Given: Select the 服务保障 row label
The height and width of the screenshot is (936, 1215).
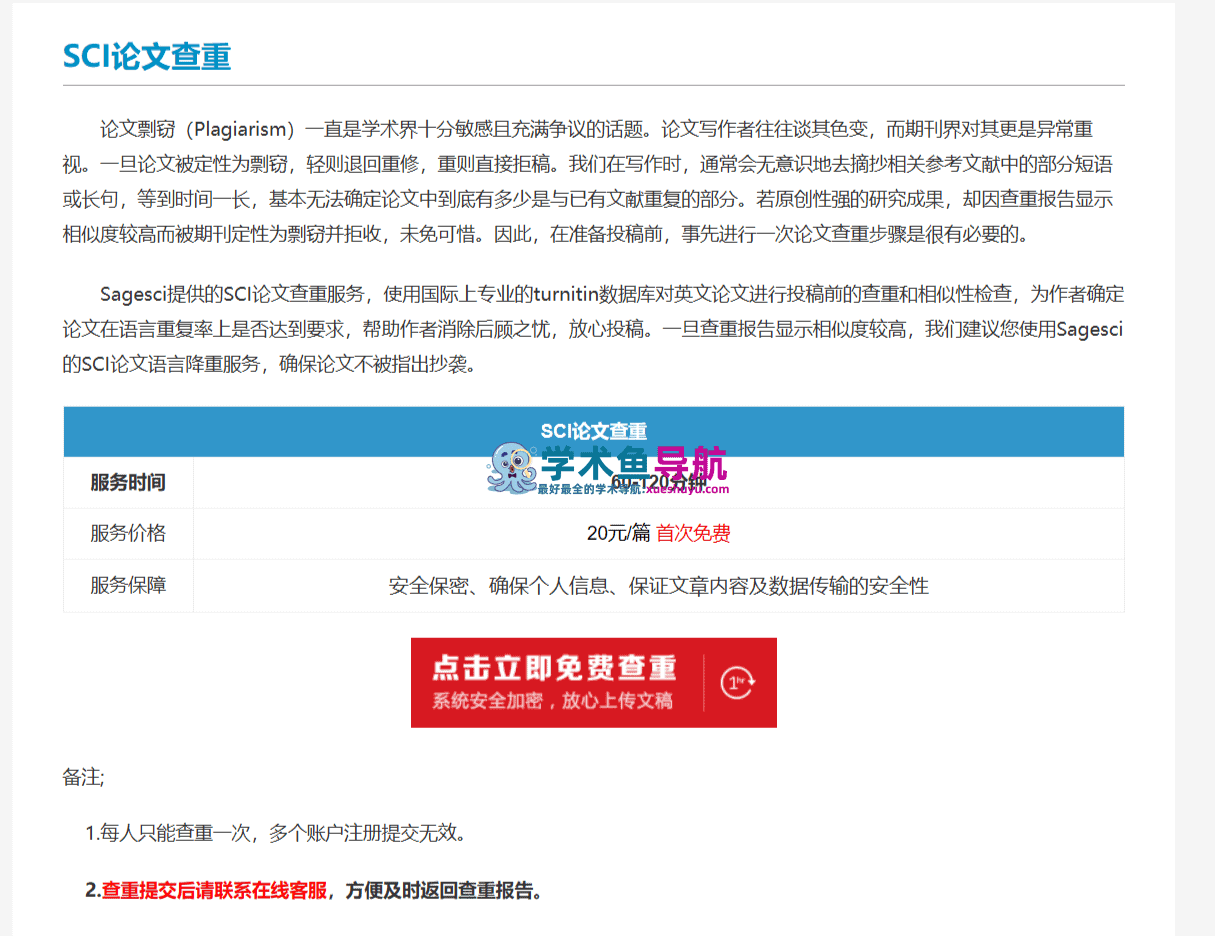Looking at the screenshot, I should coord(128,585).
